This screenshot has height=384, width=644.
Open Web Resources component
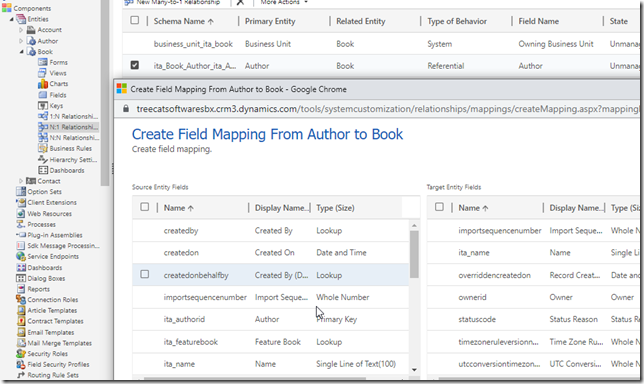coord(44,214)
